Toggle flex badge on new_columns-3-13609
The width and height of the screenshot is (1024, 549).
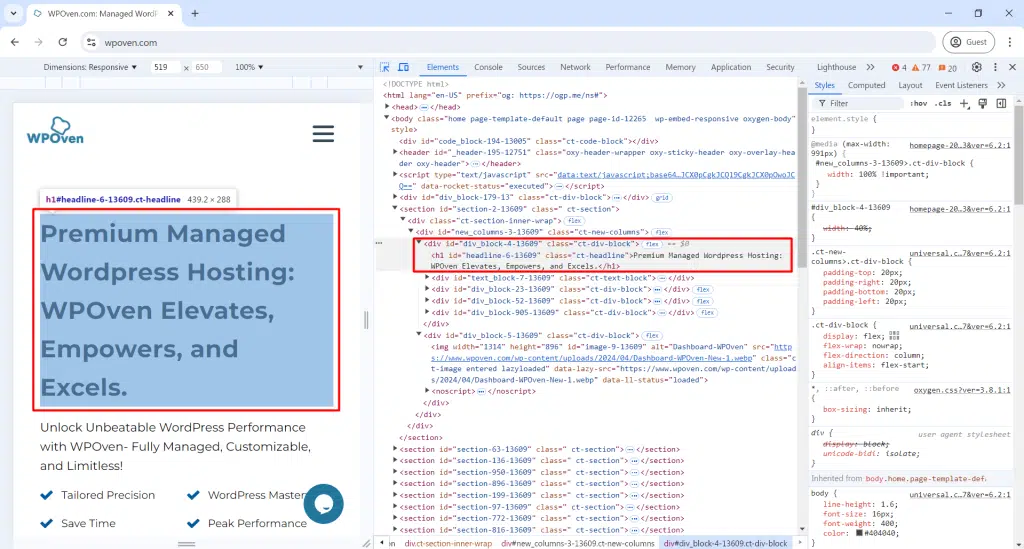click(x=662, y=232)
